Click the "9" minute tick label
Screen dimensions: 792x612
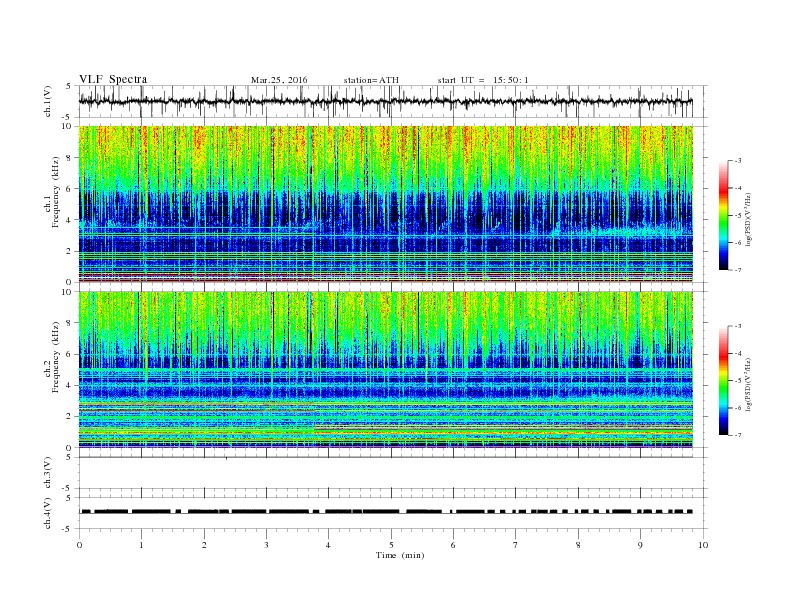click(x=640, y=545)
